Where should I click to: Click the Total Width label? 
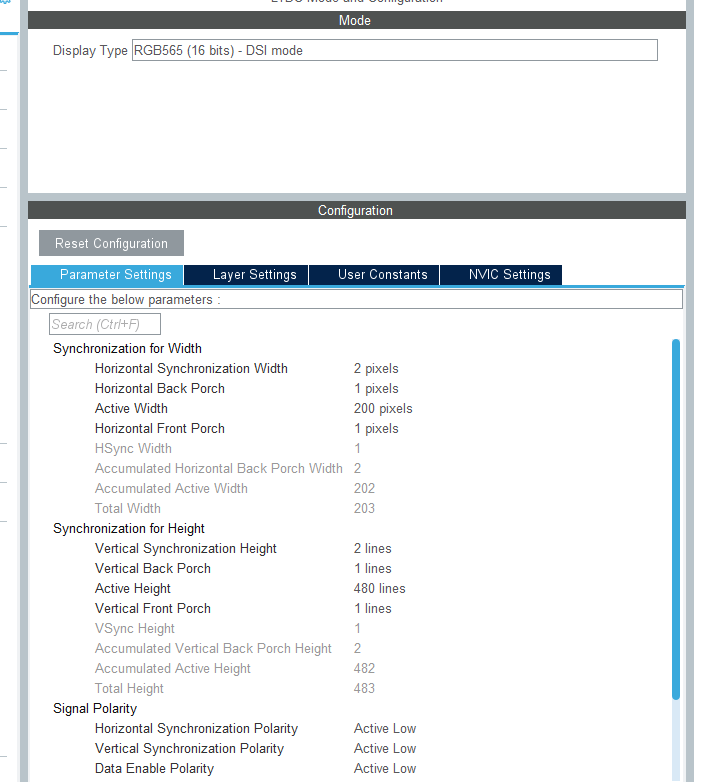128,508
